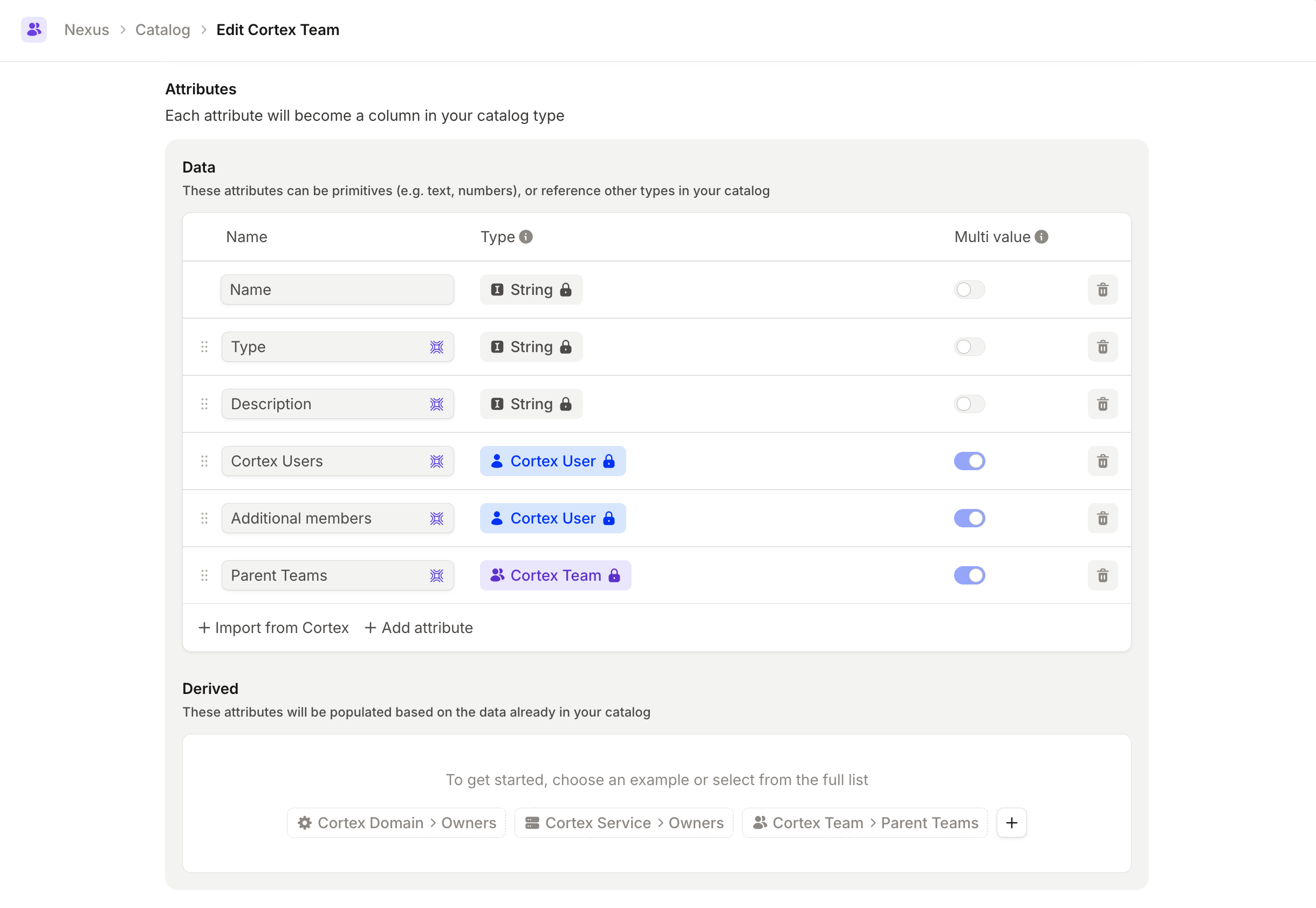Click the purple team icon beside Nexus
The width and height of the screenshot is (1316, 908).
(34, 30)
